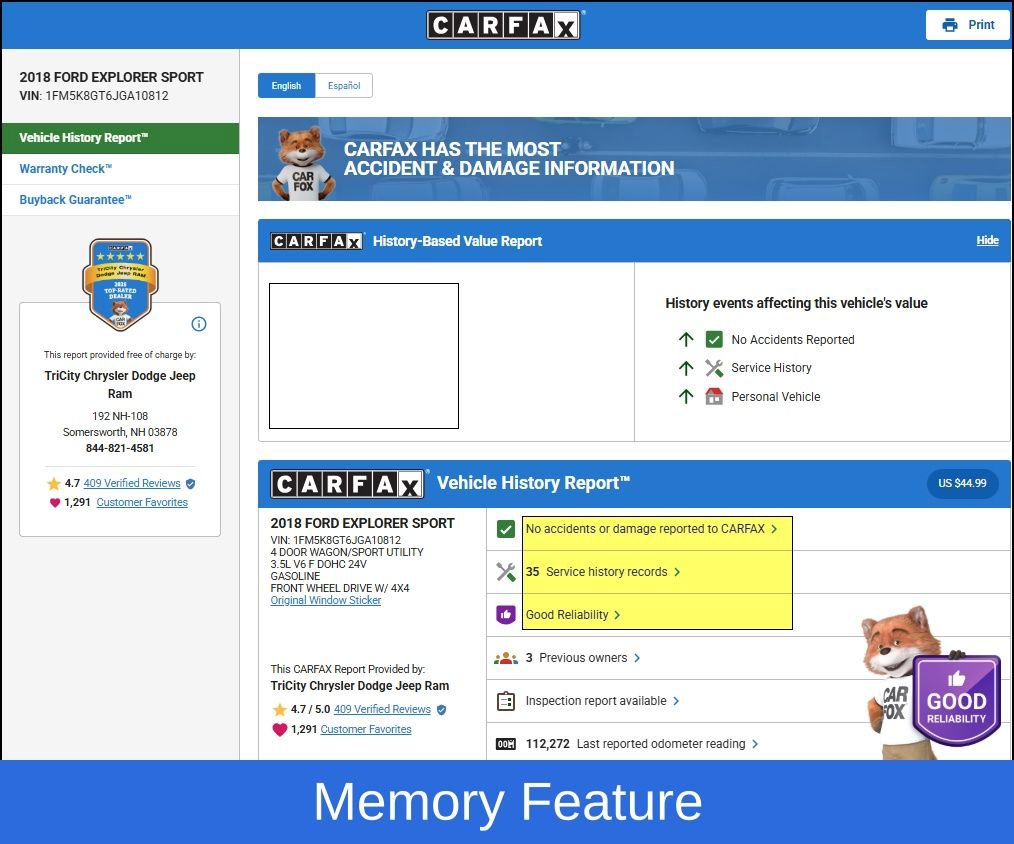Image resolution: width=1014 pixels, height=844 pixels.
Task: Hide the History-Based Value Report
Action: [987, 241]
